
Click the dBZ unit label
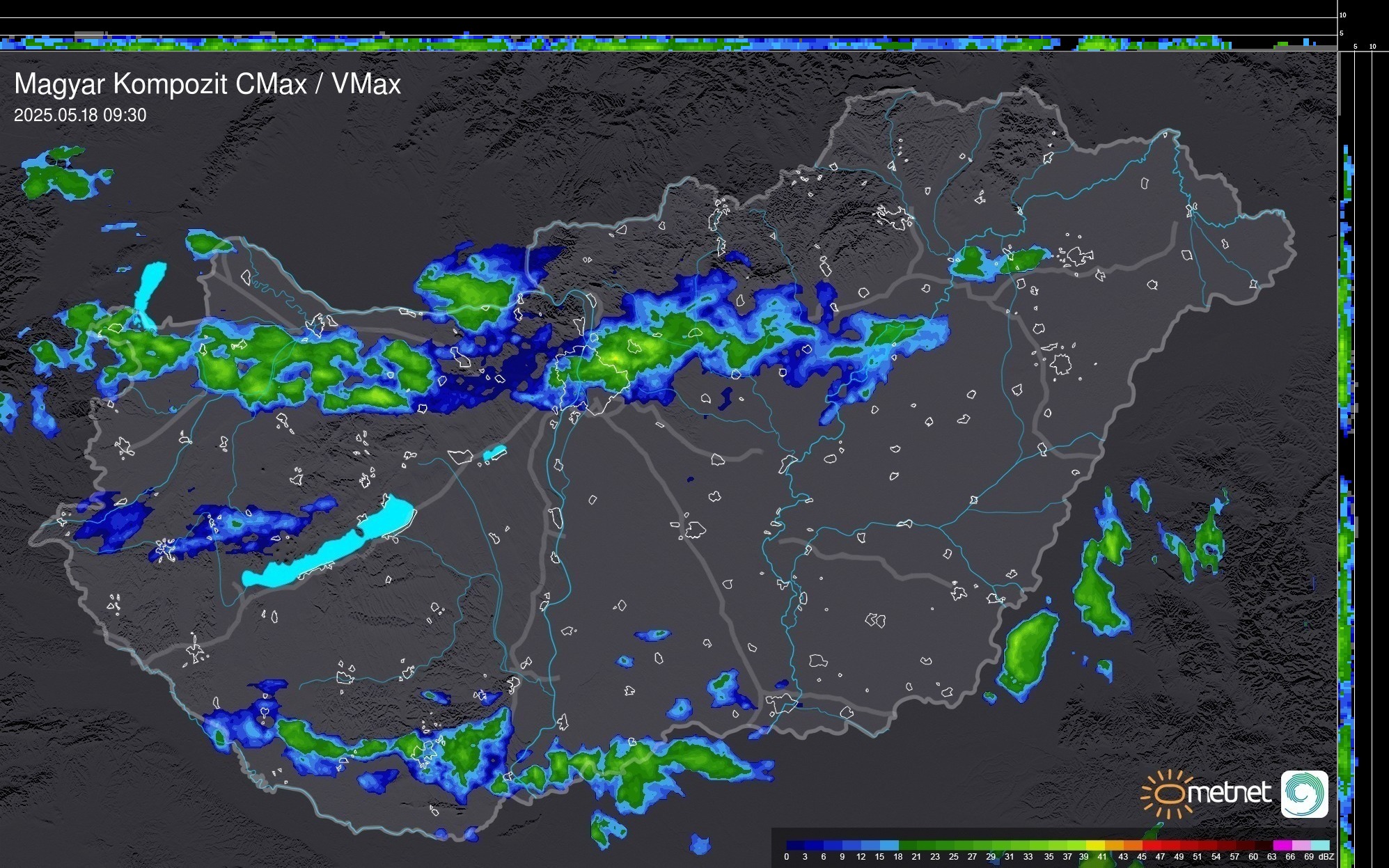1326,857
